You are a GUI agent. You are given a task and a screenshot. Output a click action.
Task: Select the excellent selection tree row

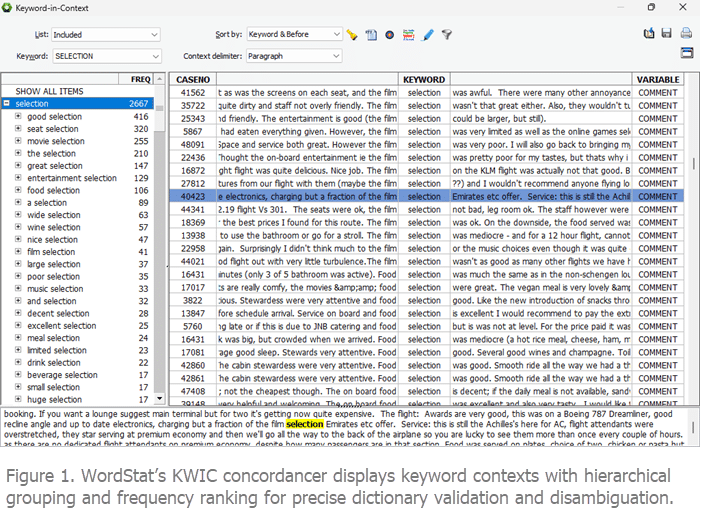78,326
